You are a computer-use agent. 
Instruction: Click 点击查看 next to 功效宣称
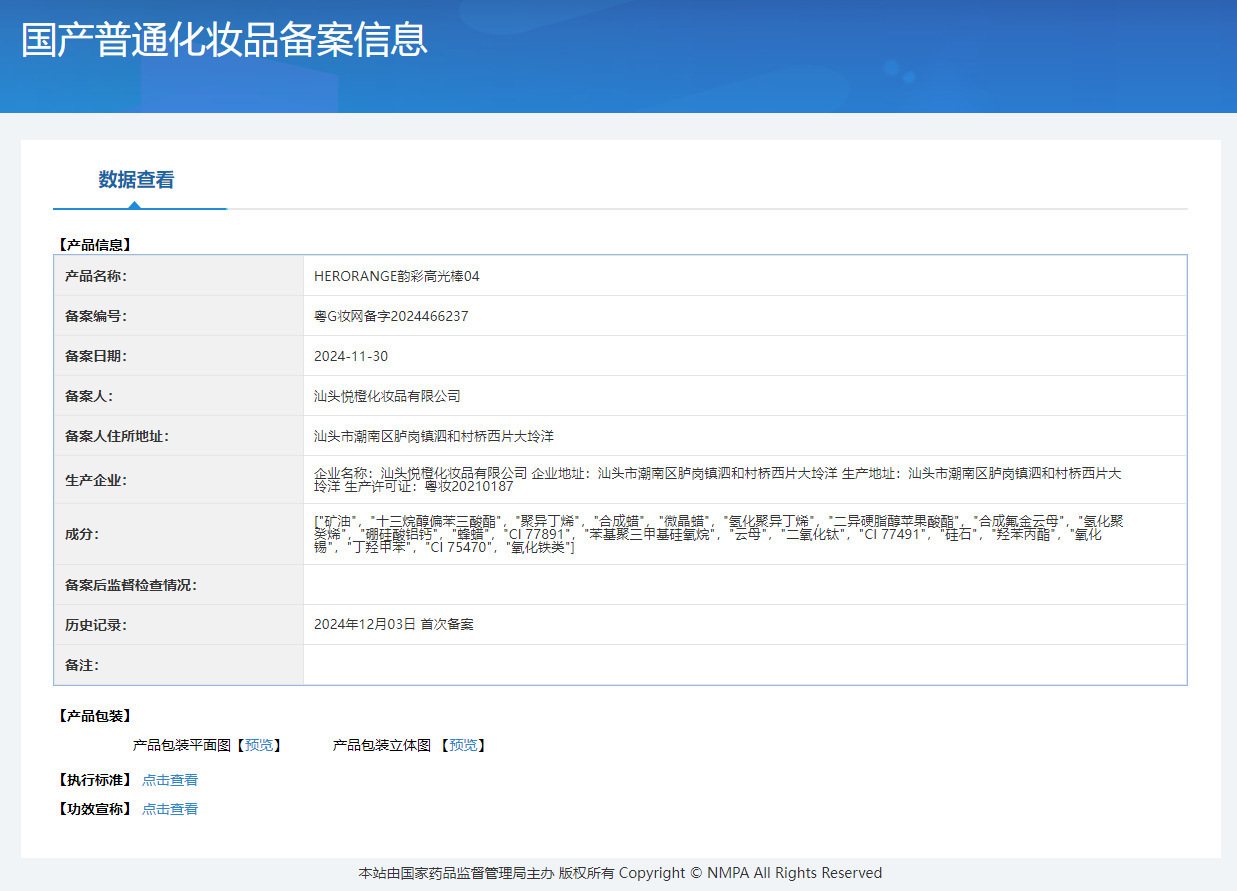click(x=170, y=809)
